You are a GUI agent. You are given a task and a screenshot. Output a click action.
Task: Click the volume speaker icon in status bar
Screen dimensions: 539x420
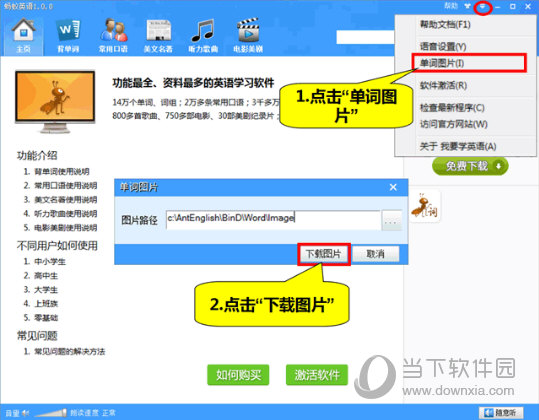[x=25, y=413]
